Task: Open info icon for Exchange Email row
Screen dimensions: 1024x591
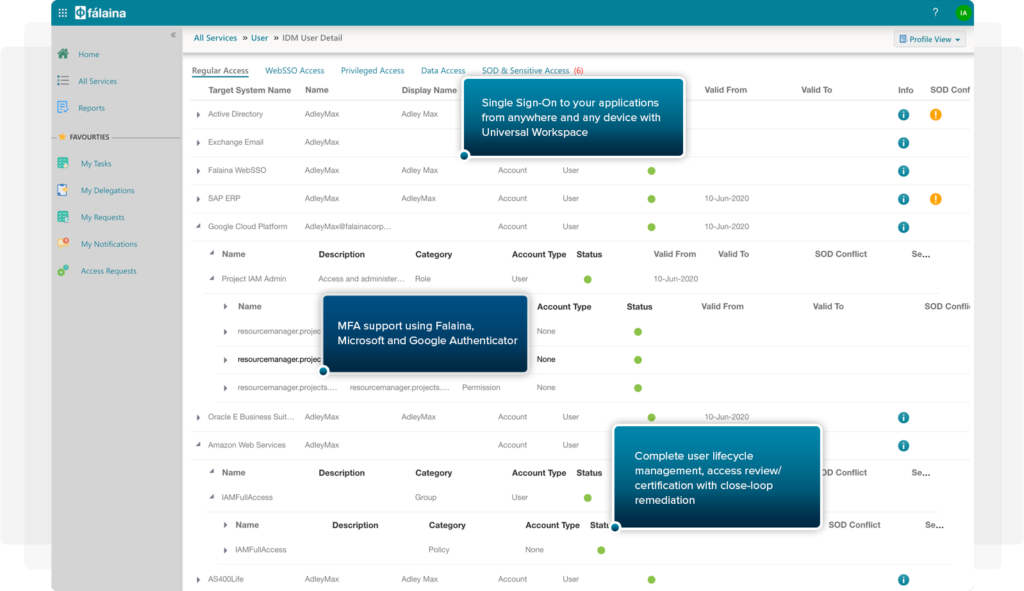Action: click(903, 143)
